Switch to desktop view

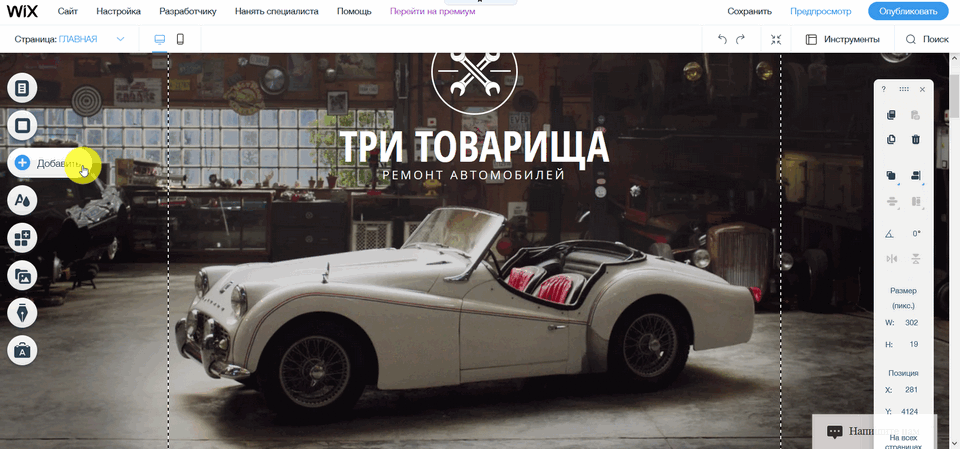point(160,39)
